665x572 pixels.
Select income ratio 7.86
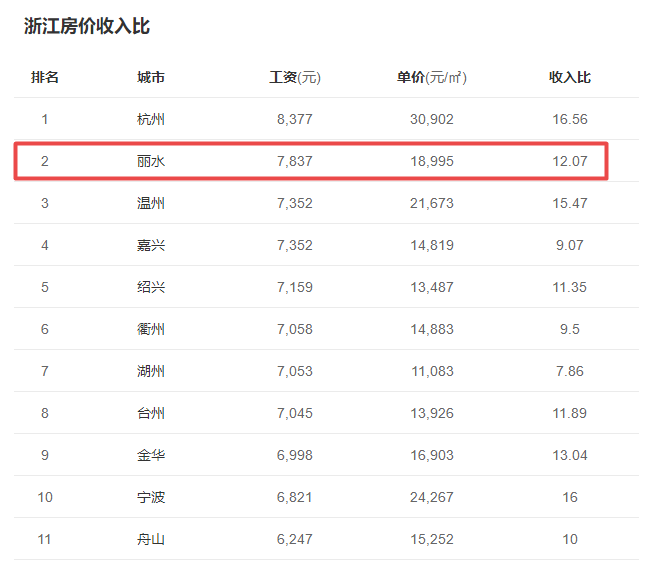click(x=570, y=371)
